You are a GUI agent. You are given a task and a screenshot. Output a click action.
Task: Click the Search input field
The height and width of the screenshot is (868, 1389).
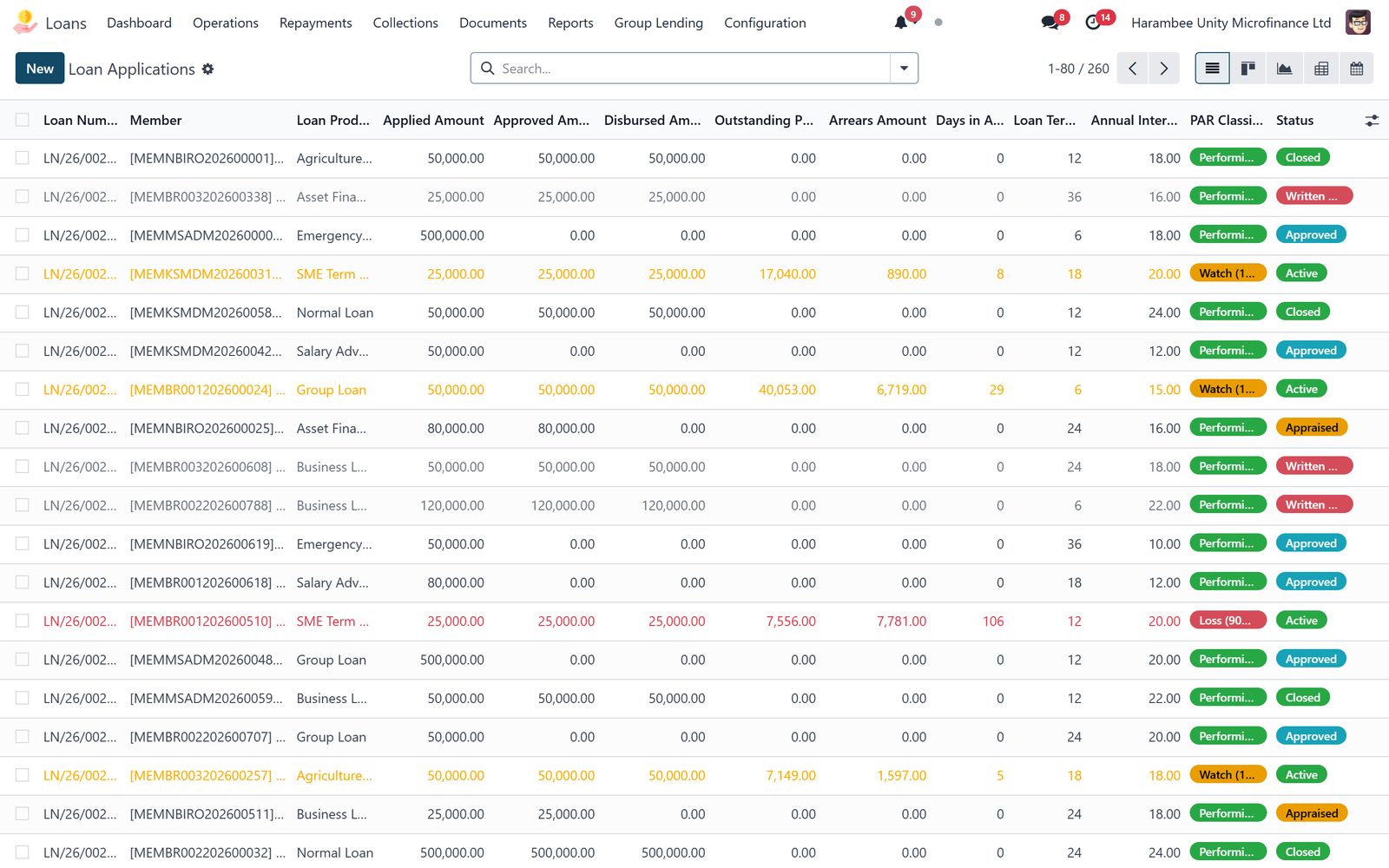coord(694,69)
